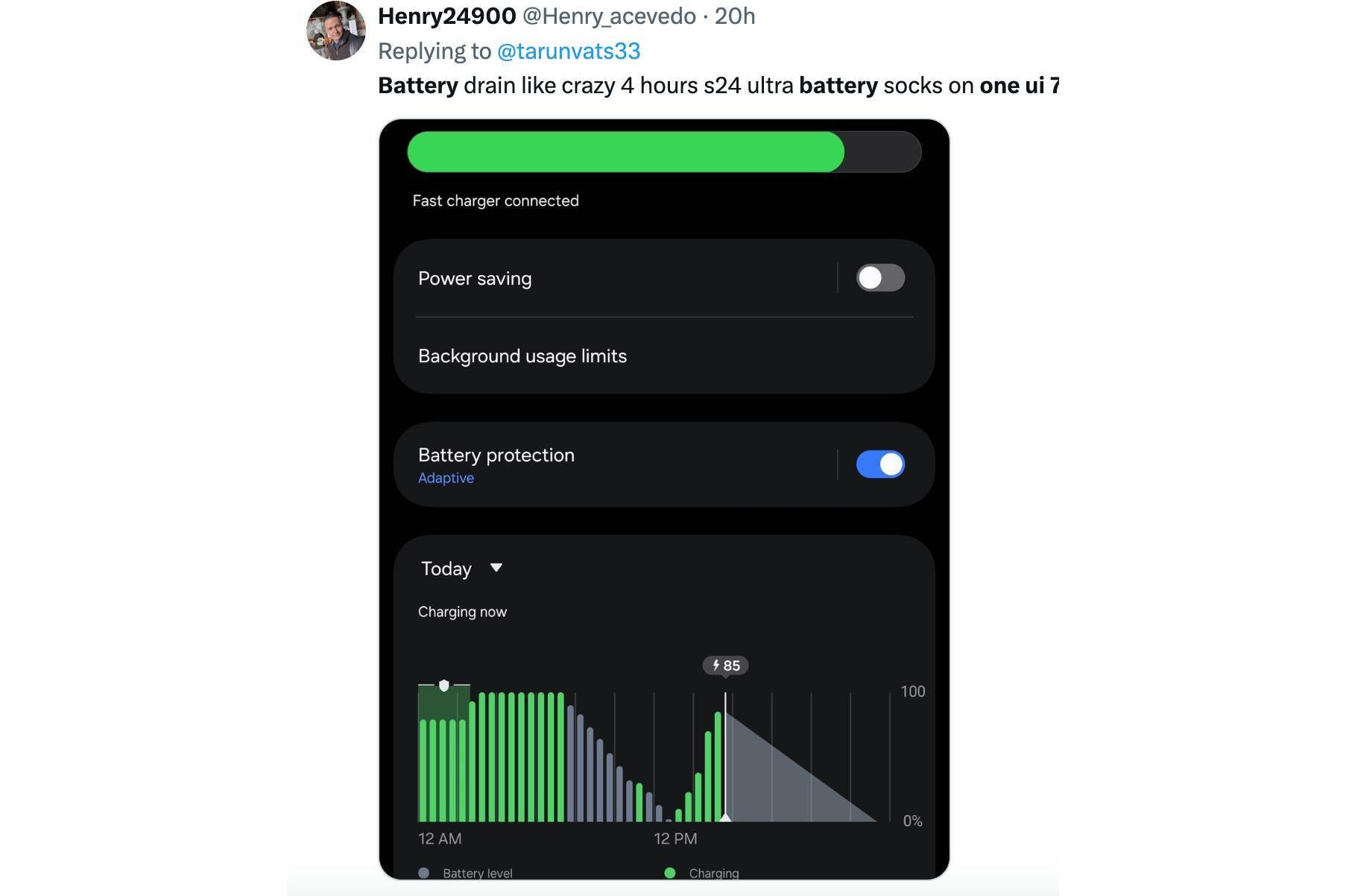
Task: Click the gray Battery level legend dot
Action: (424, 873)
